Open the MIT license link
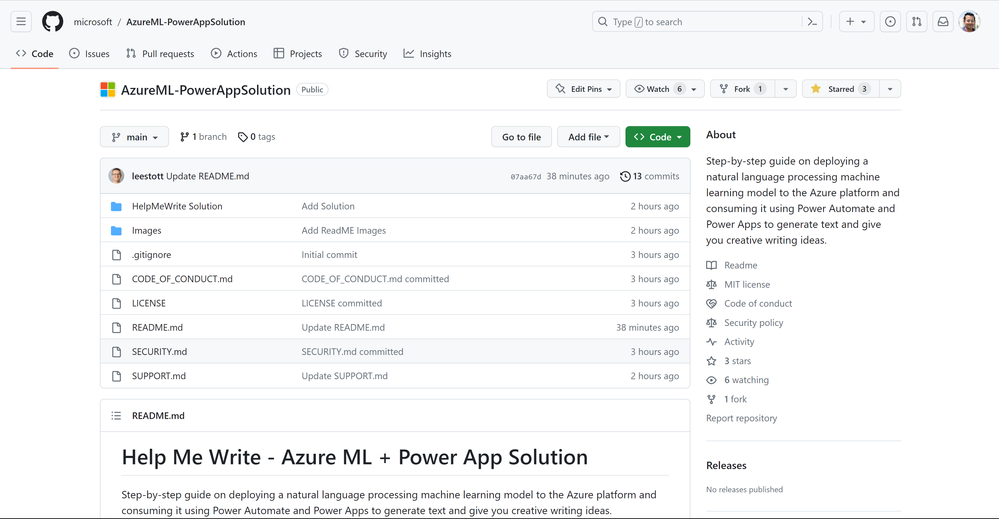 coord(747,285)
